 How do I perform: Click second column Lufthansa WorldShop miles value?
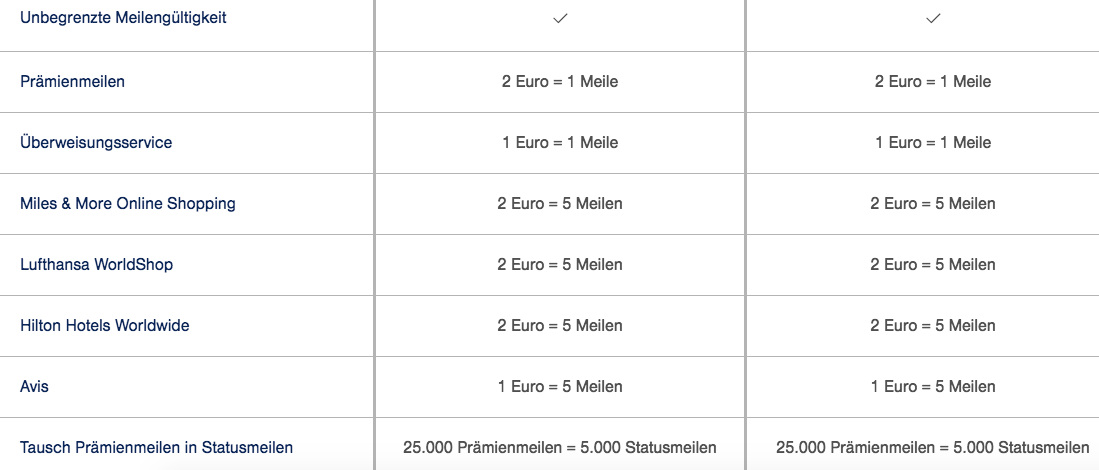point(933,264)
